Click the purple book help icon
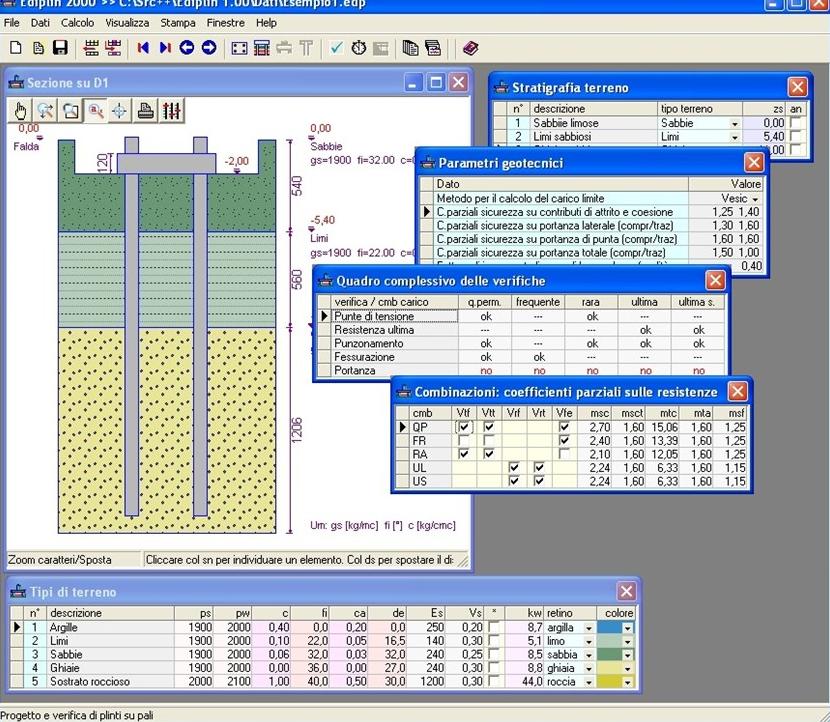The image size is (830, 722). click(x=470, y=47)
